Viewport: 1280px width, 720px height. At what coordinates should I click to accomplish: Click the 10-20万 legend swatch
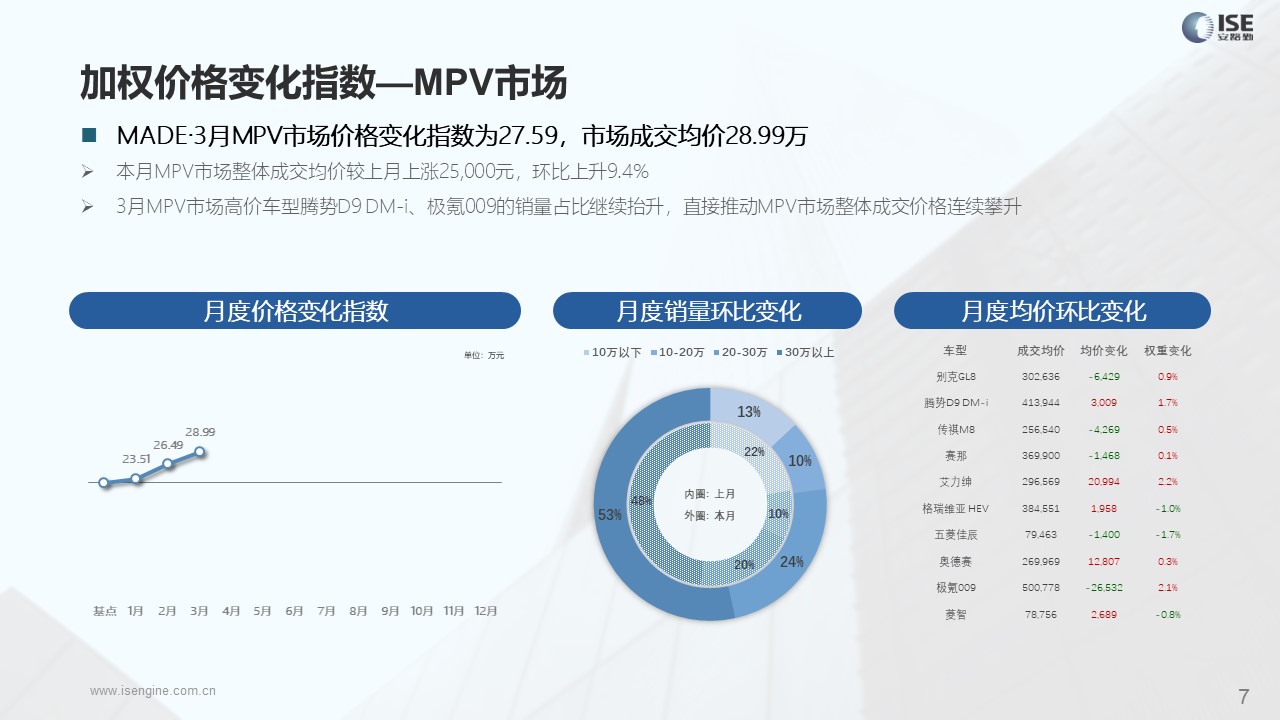[652, 353]
